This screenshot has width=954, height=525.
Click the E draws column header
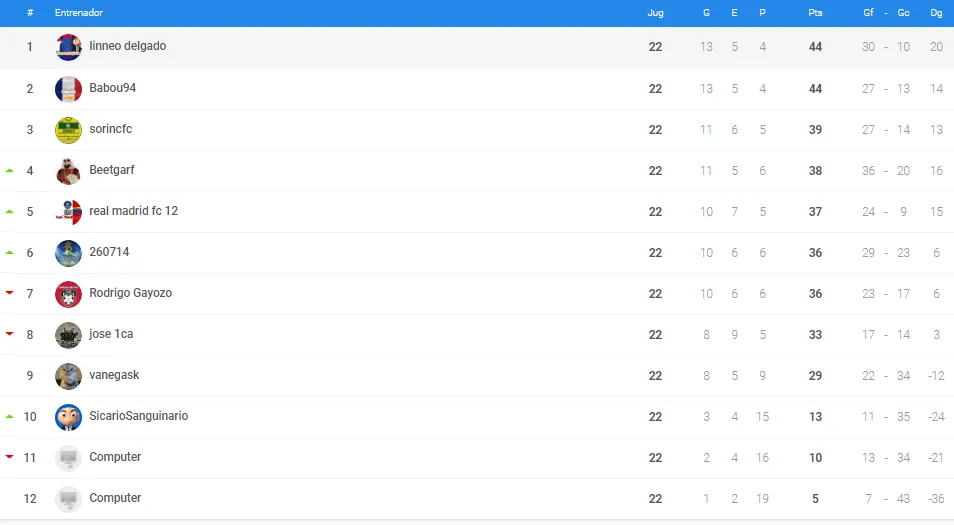coord(734,13)
